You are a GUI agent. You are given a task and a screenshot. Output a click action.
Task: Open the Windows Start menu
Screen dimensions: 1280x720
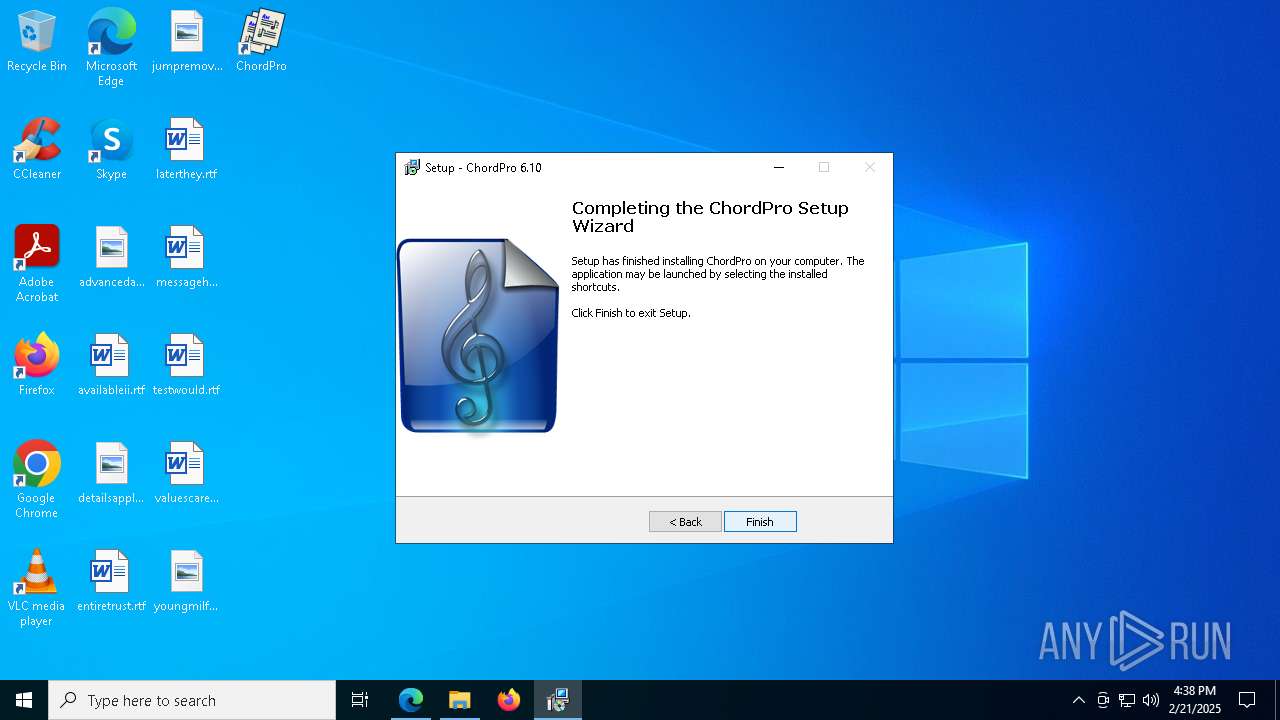[x=24, y=700]
